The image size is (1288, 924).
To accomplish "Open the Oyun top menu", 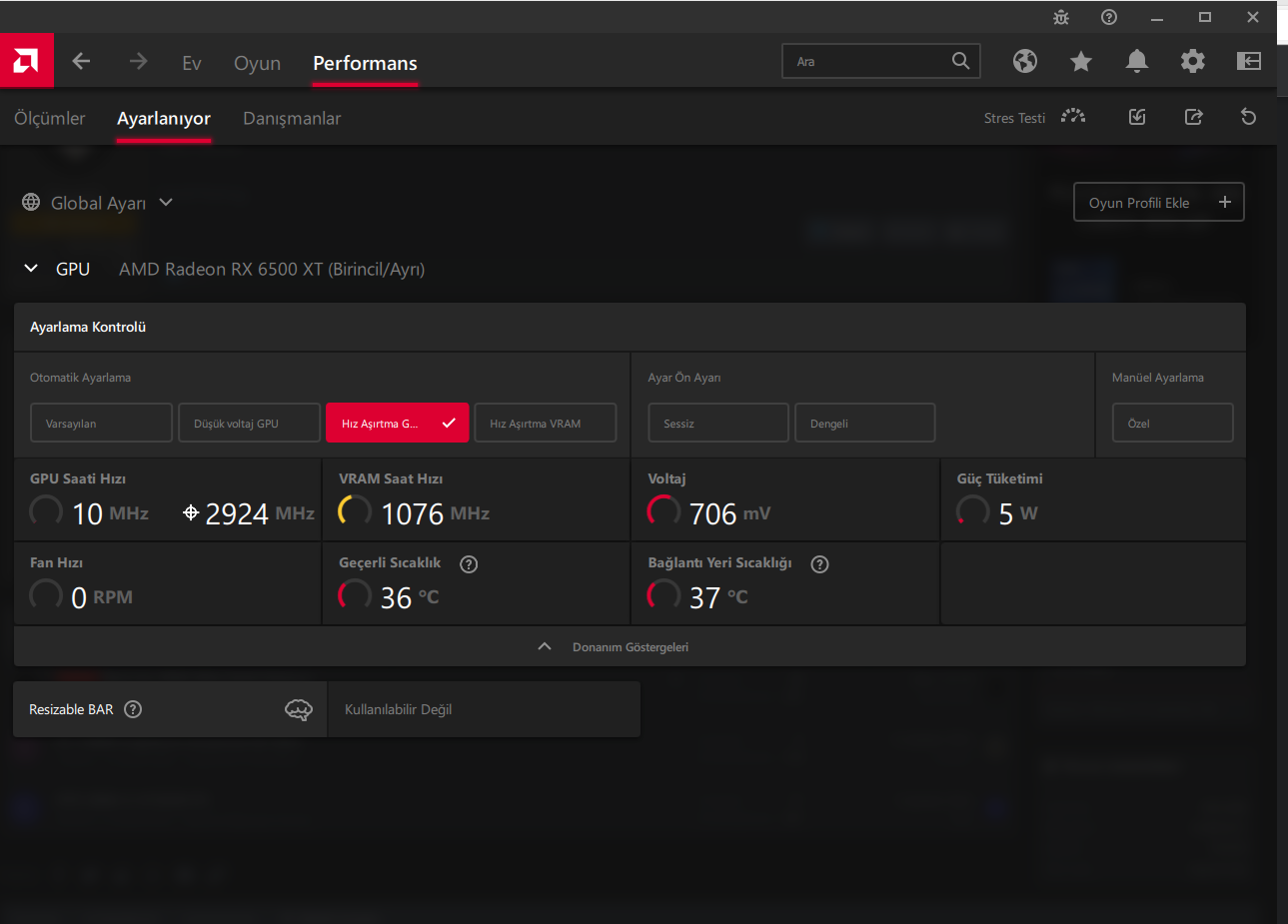I will tap(257, 63).
